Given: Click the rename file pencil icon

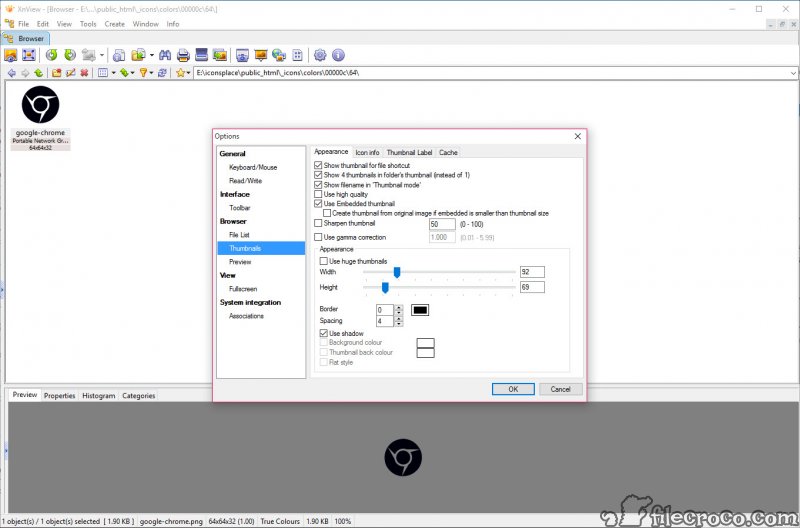Looking at the screenshot, I should click(70, 73).
